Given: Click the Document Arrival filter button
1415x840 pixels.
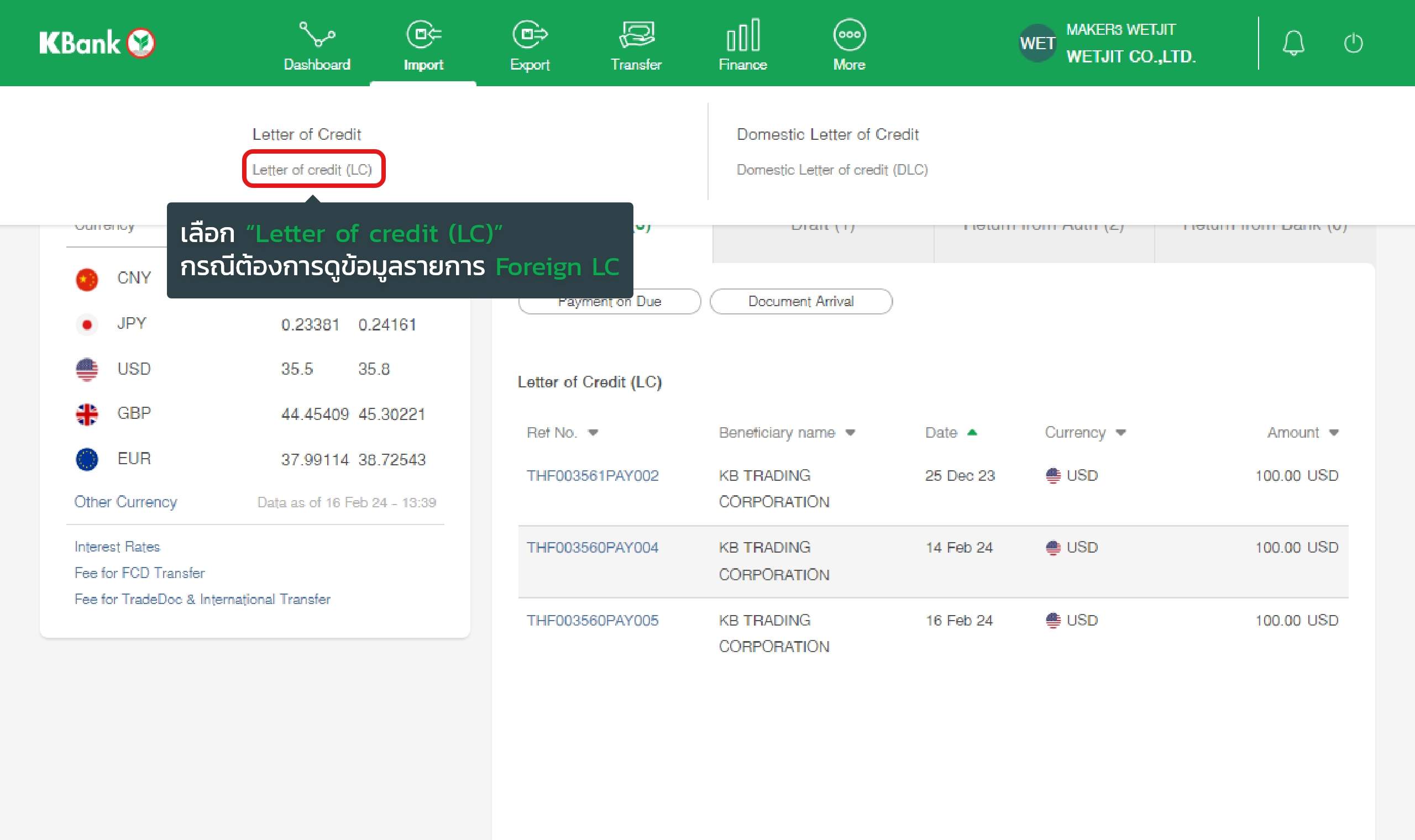Looking at the screenshot, I should coord(800,301).
